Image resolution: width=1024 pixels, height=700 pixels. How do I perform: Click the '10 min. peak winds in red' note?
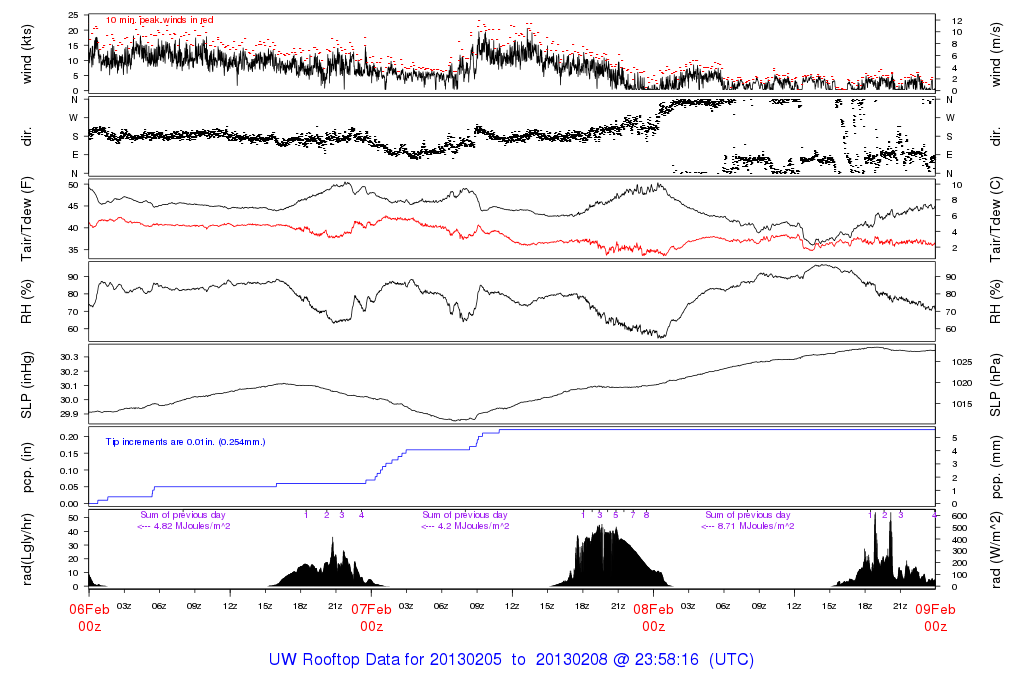point(159,20)
